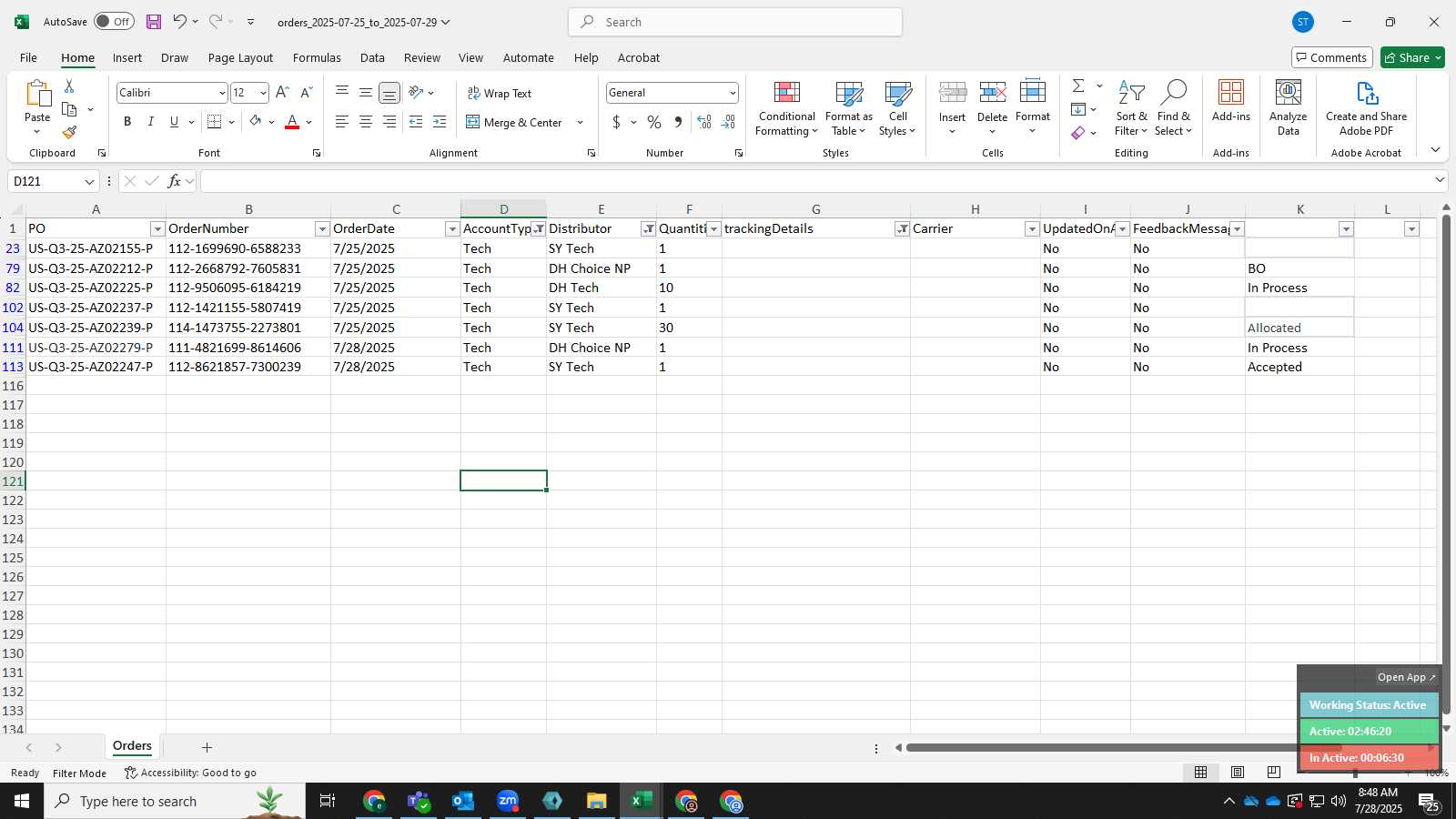Toggle Bold formatting
Screen dimensions: 1456x819
tap(127, 122)
